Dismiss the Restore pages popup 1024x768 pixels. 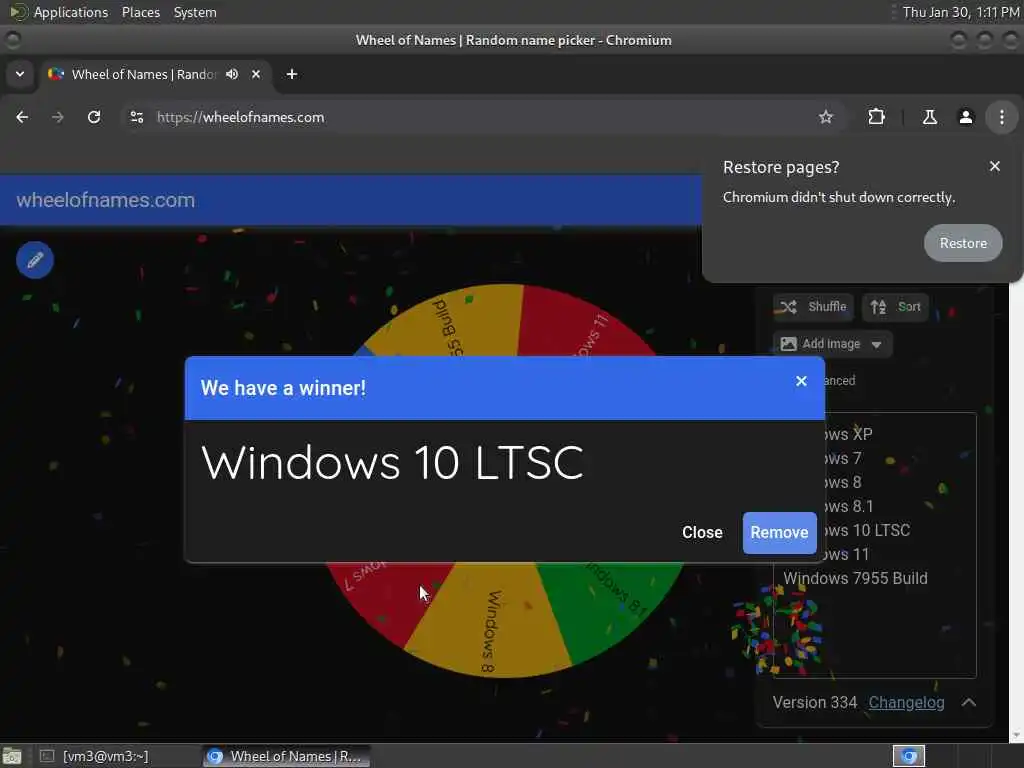pyautogui.click(x=995, y=167)
